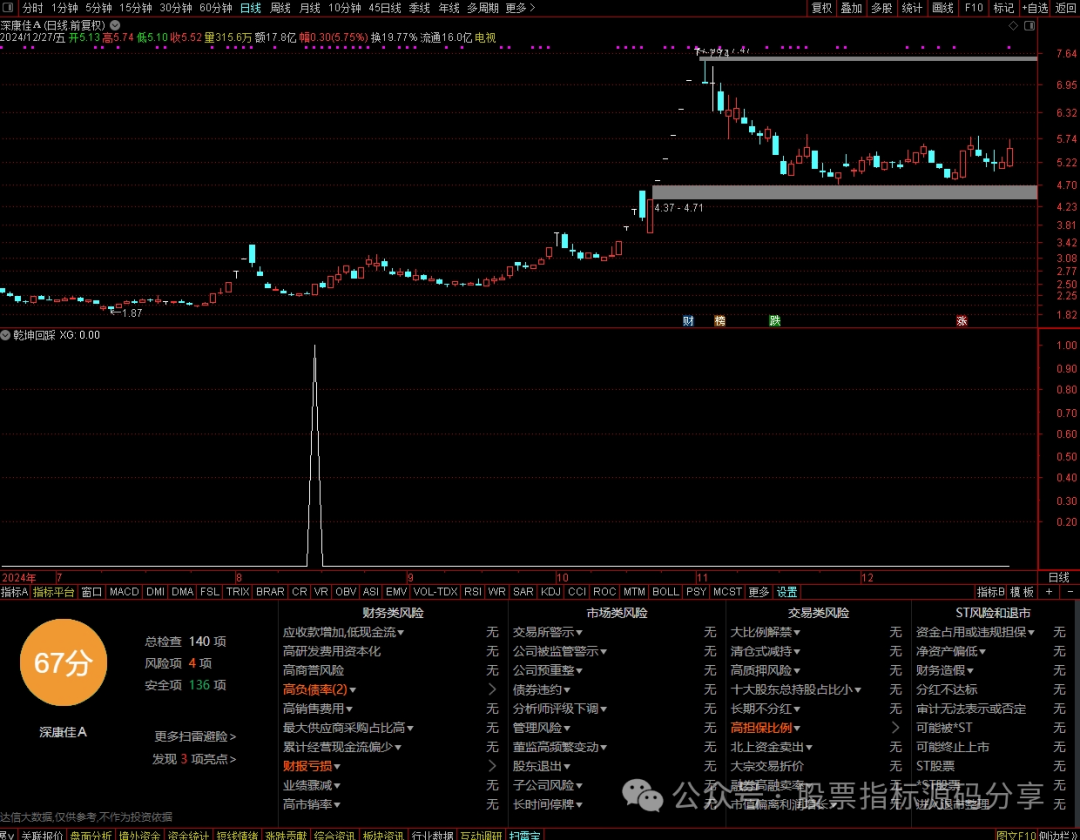Image resolution: width=1080 pixels, height=840 pixels.
Task: Select the MCST indicator
Action: 727,591
